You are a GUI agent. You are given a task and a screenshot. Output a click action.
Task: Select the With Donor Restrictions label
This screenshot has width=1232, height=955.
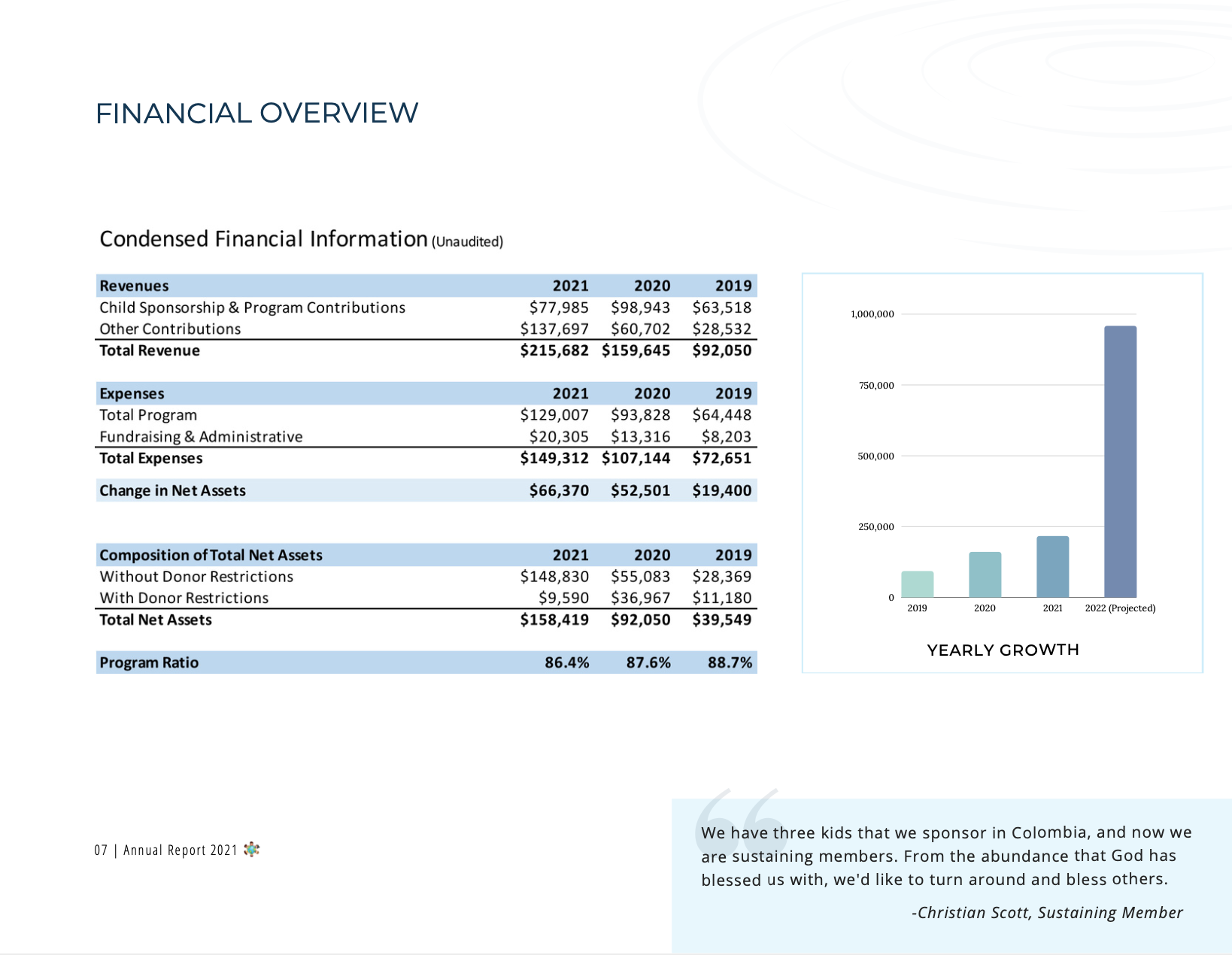click(184, 598)
